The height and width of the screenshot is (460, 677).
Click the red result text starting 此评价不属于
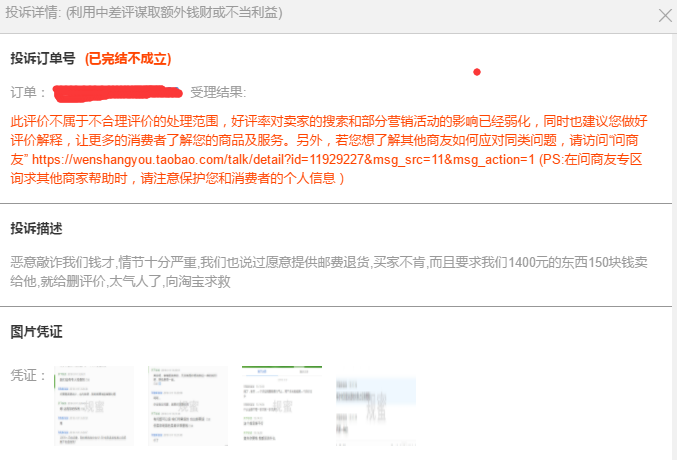(x=329, y=149)
